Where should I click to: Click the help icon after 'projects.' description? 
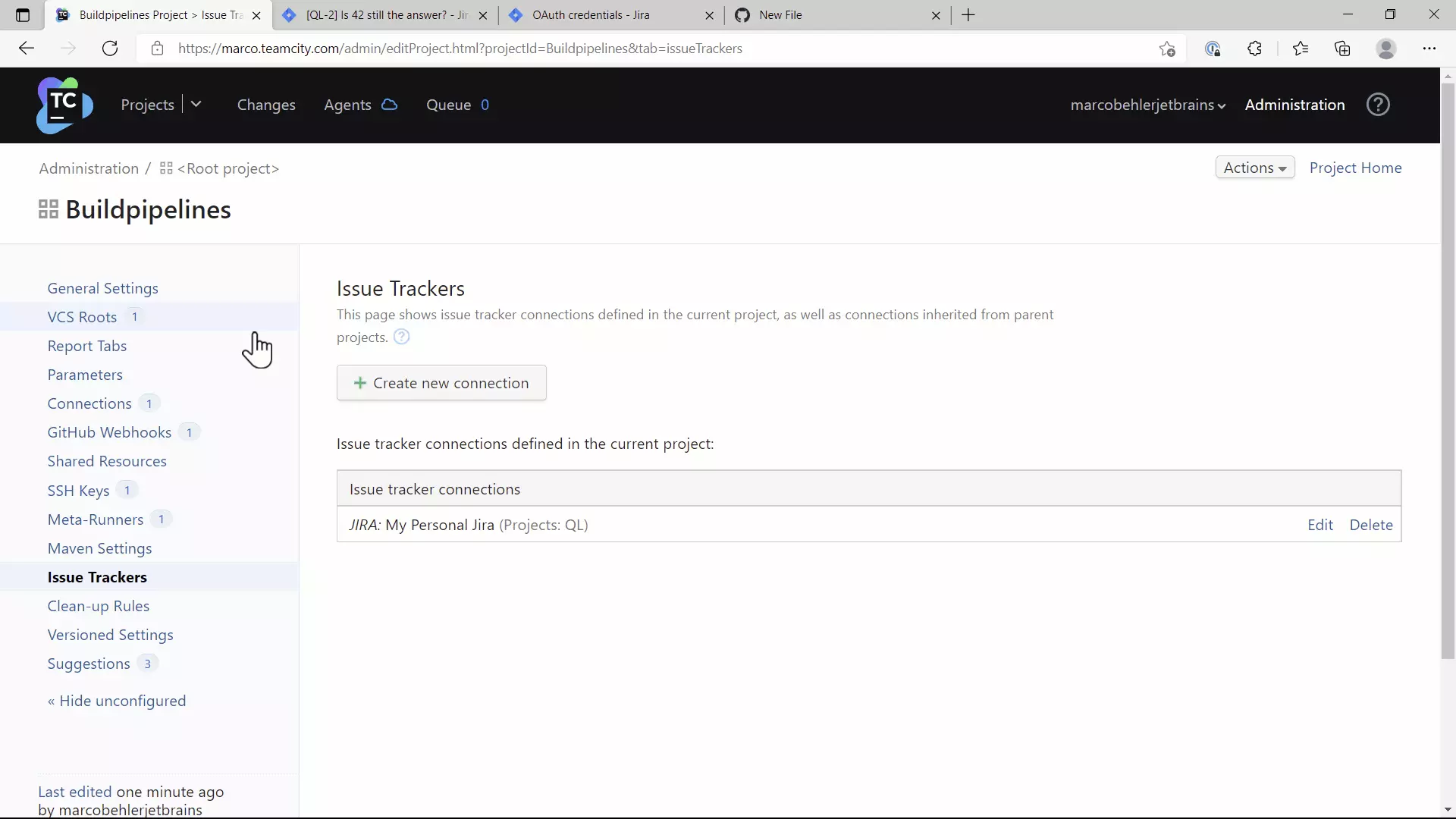coord(402,337)
